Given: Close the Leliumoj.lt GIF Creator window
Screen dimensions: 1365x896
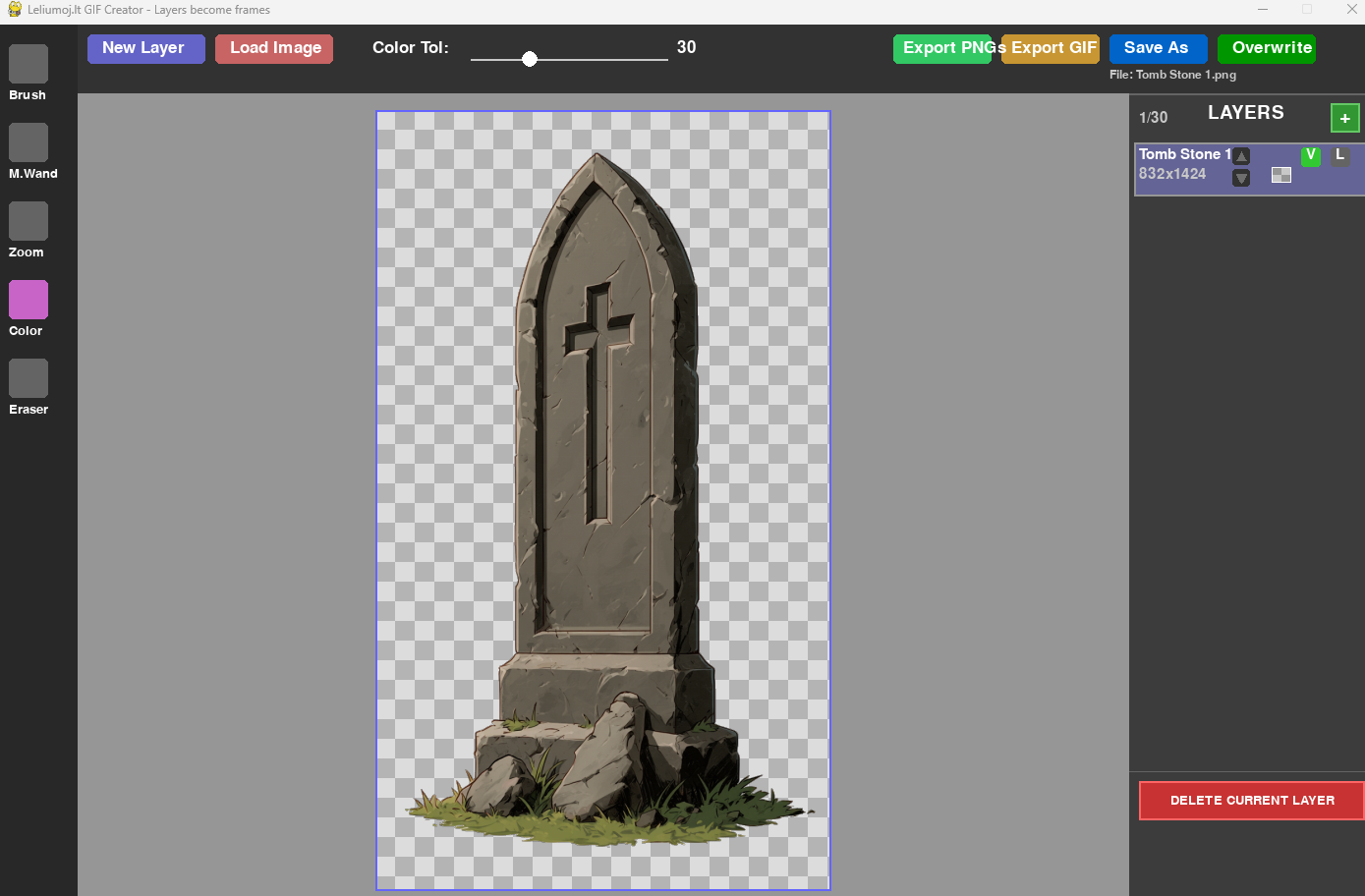Looking at the screenshot, I should pos(1351,10).
